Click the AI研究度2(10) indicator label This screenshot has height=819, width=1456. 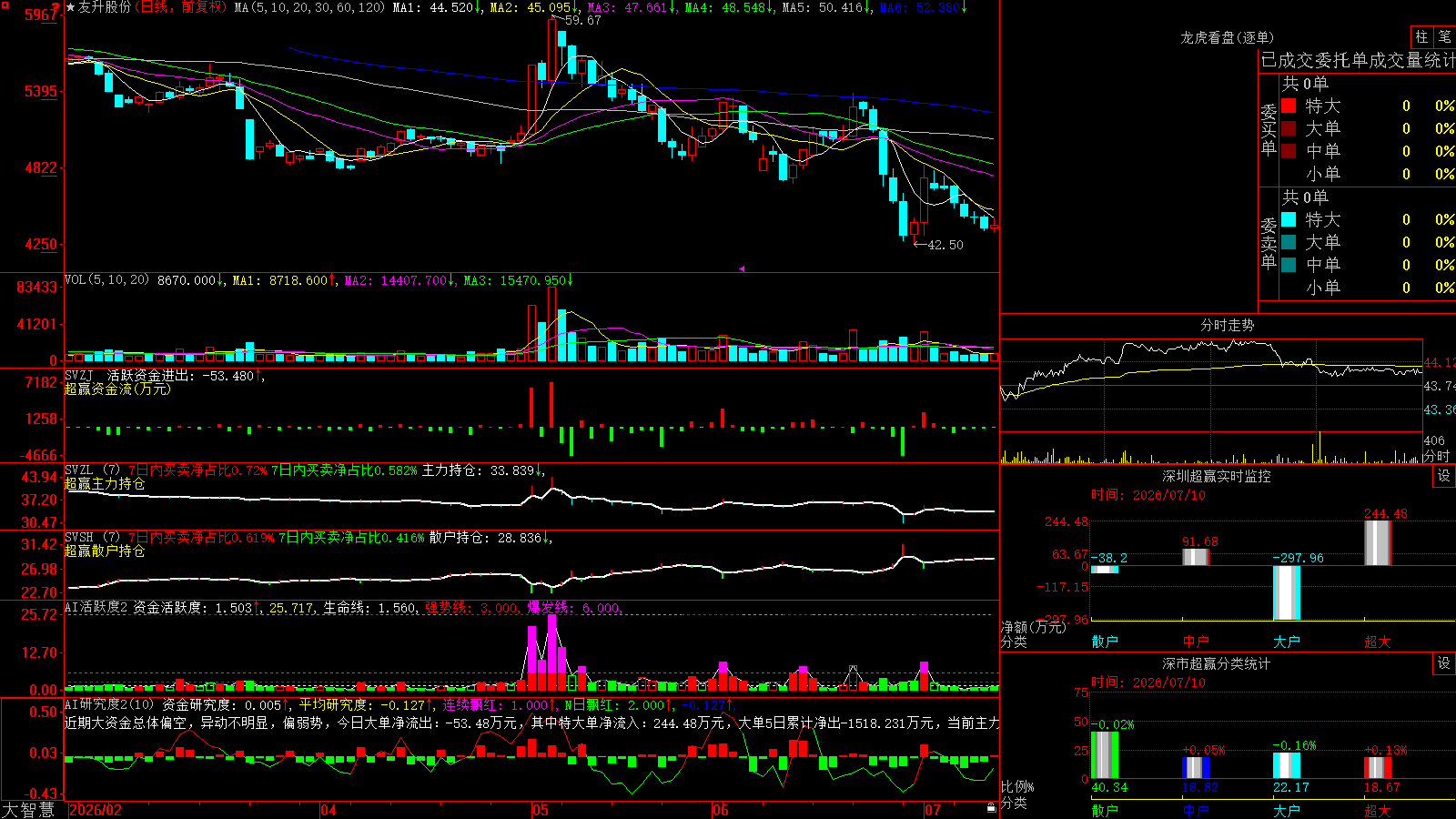(x=110, y=704)
